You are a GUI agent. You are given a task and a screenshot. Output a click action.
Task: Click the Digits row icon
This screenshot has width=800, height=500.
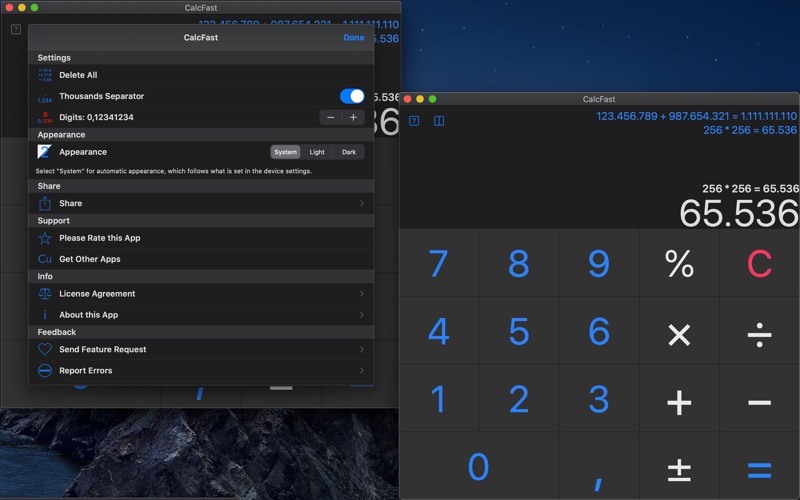click(45, 117)
